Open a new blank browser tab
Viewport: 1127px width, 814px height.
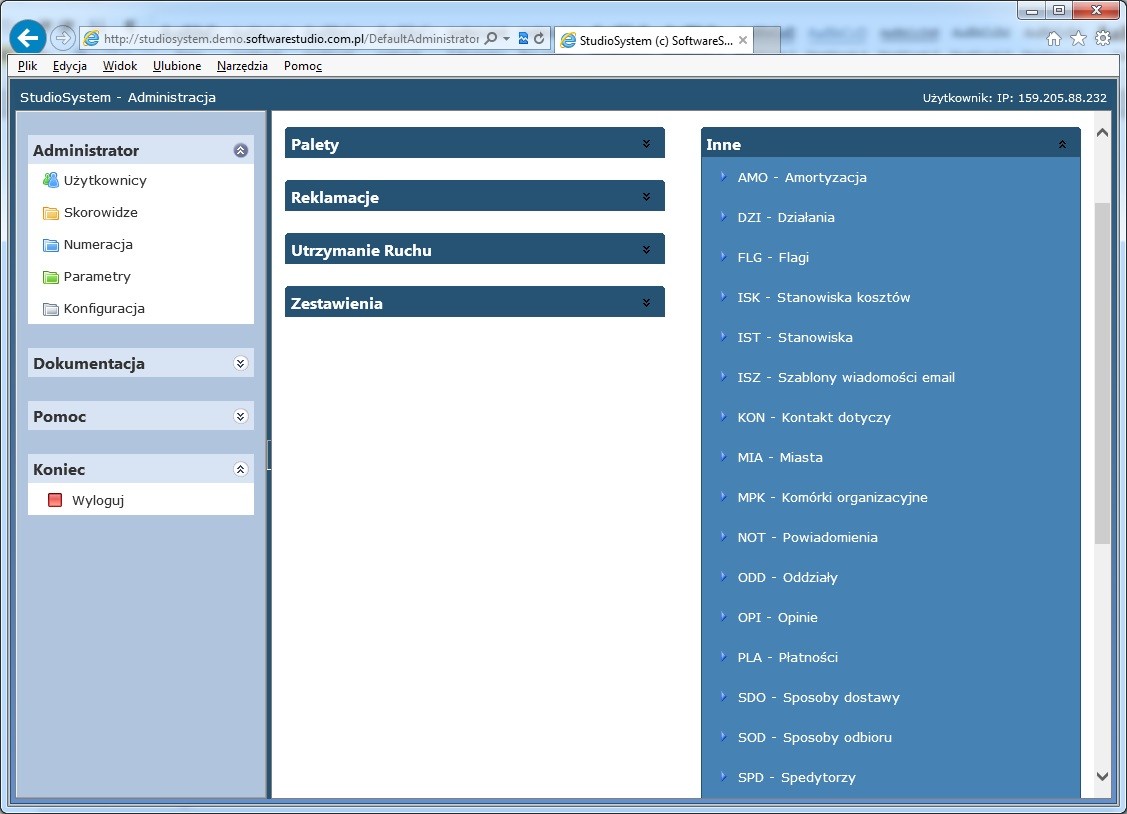tap(767, 40)
